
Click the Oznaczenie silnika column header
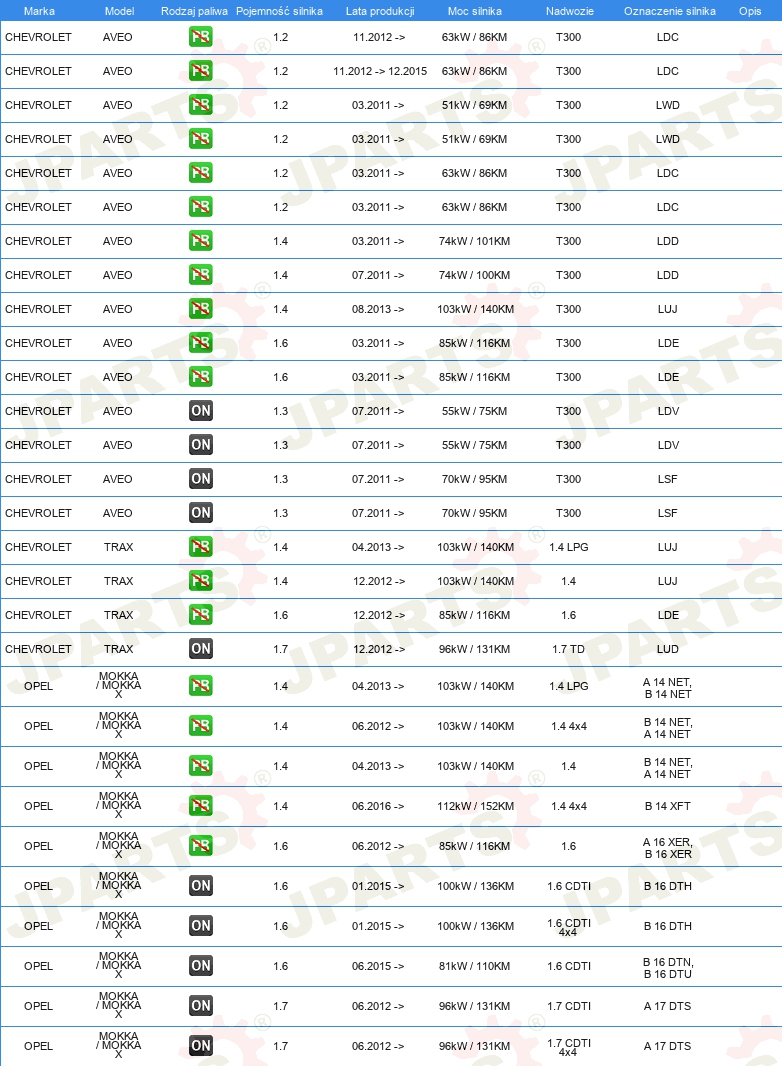tap(669, 11)
